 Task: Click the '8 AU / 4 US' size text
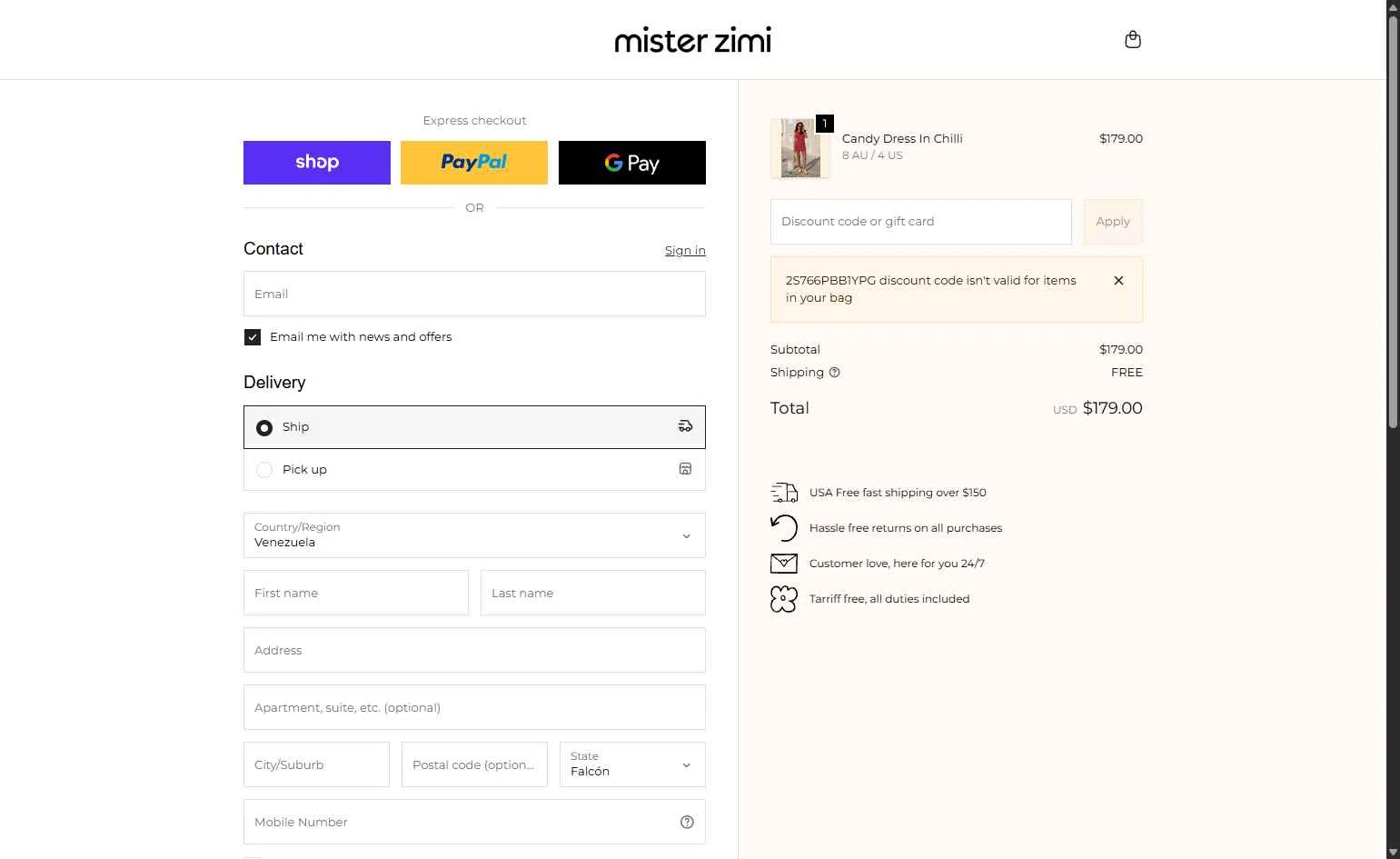tap(872, 155)
